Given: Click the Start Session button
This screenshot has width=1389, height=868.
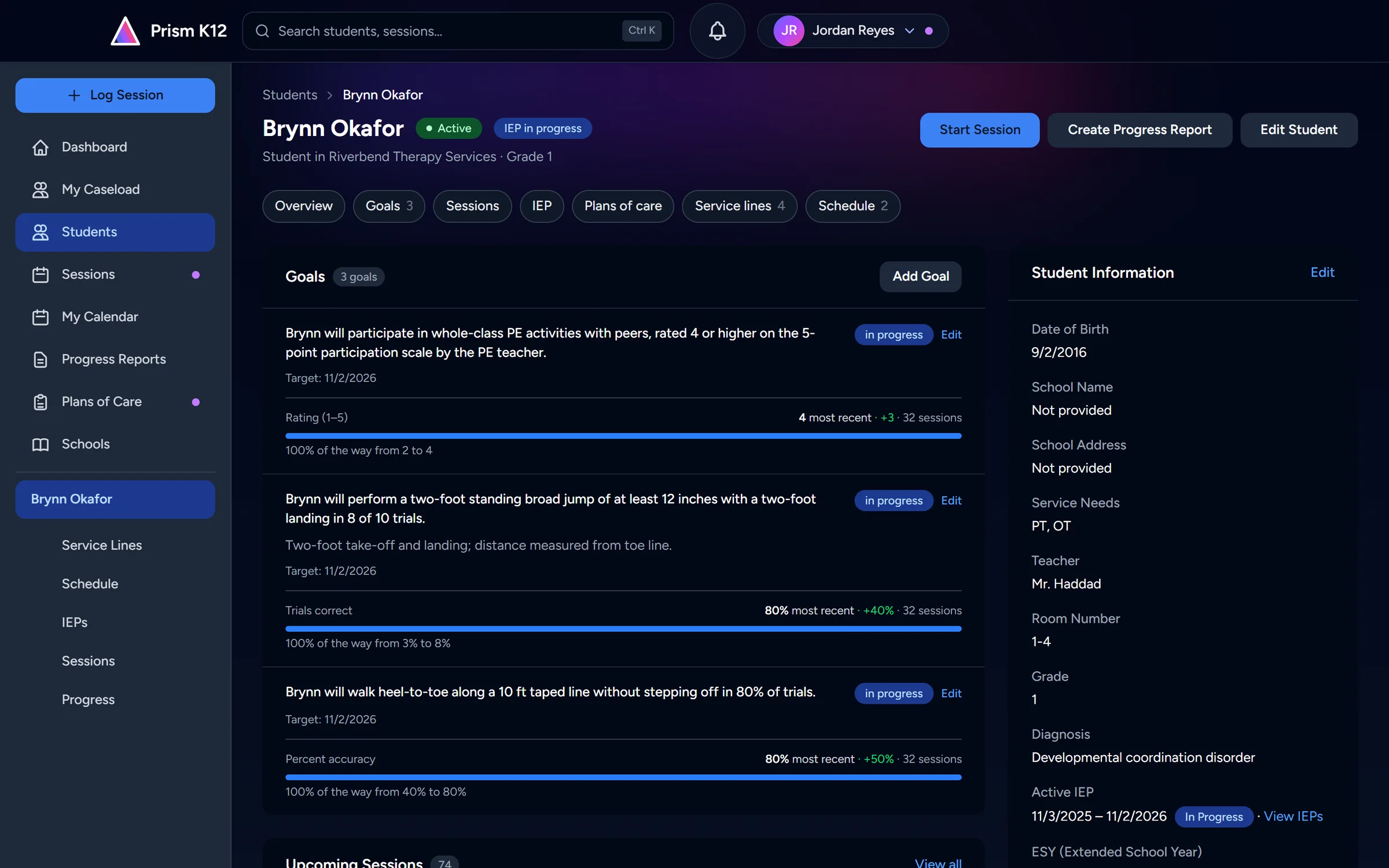Looking at the screenshot, I should pyautogui.click(x=979, y=130).
